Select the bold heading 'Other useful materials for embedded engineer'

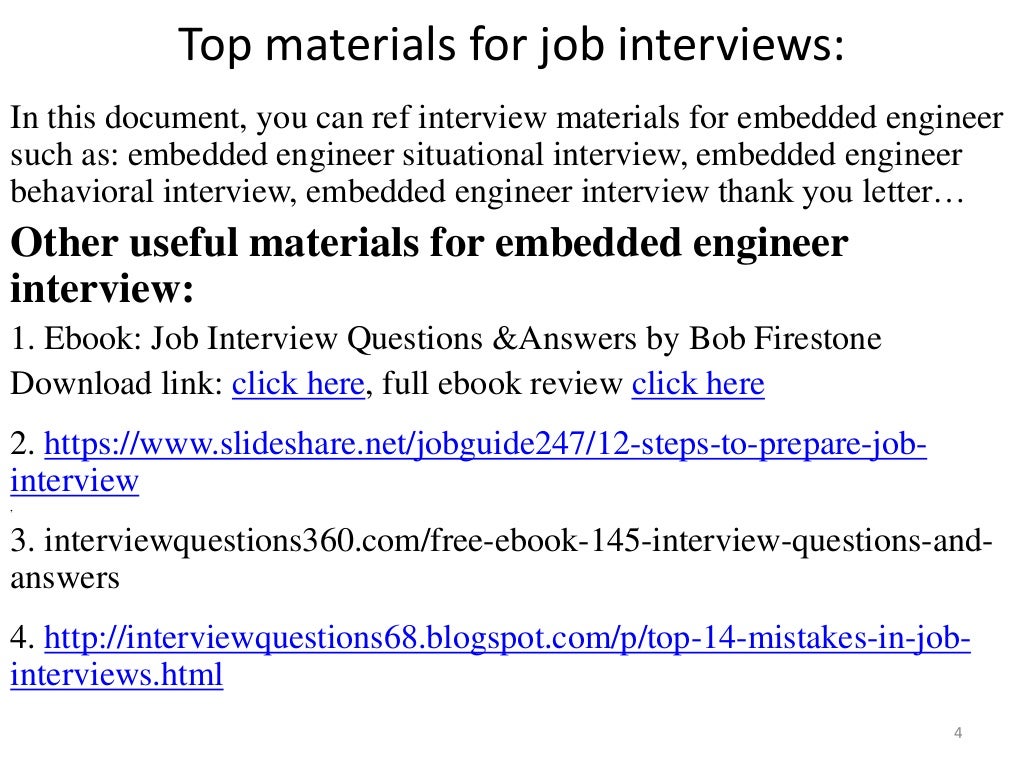click(429, 243)
